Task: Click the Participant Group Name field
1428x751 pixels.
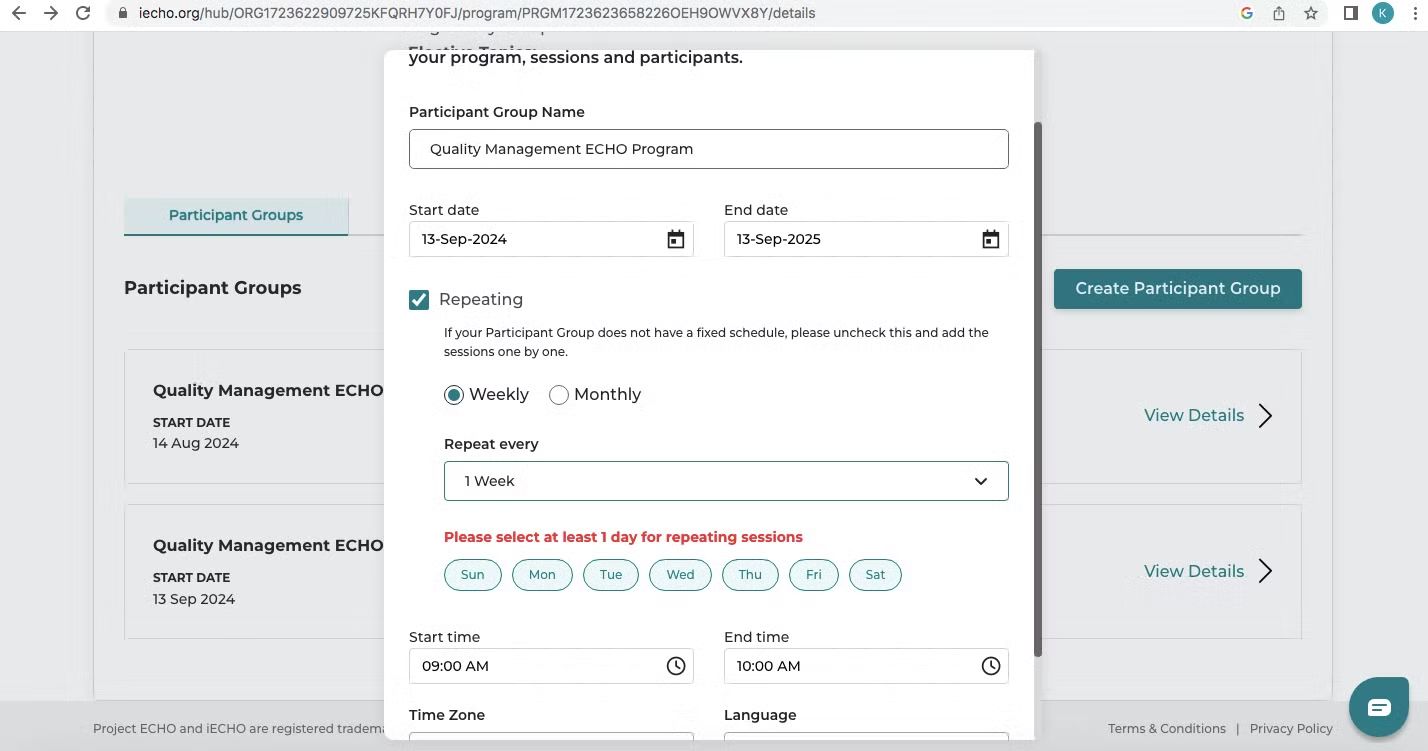Action: pyautogui.click(x=709, y=149)
